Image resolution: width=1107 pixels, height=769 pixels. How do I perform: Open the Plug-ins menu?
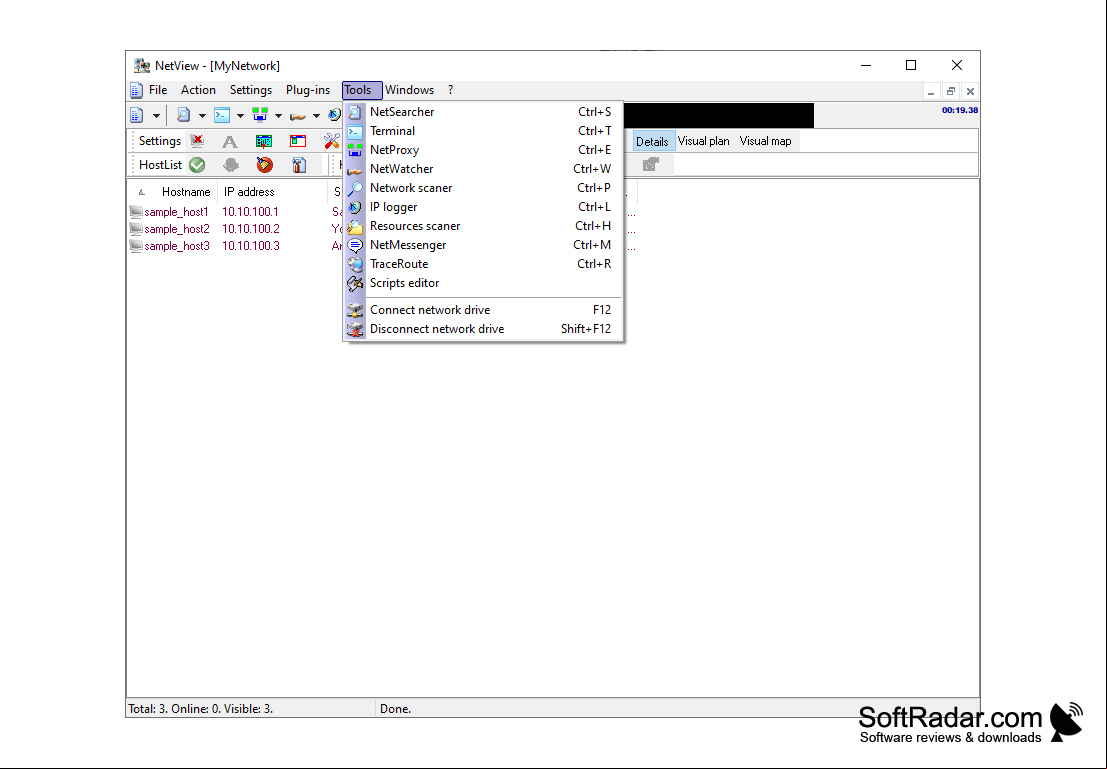click(308, 90)
